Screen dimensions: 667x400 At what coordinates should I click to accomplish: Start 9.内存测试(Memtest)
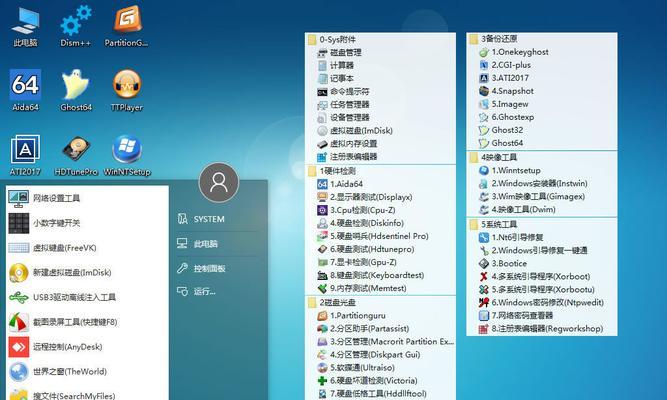pyautogui.click(x=380, y=288)
